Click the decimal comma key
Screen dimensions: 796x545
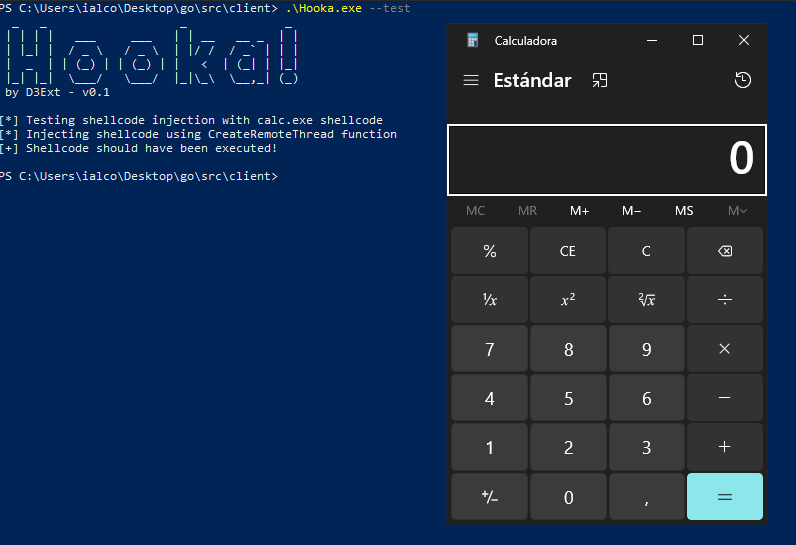[646, 496]
